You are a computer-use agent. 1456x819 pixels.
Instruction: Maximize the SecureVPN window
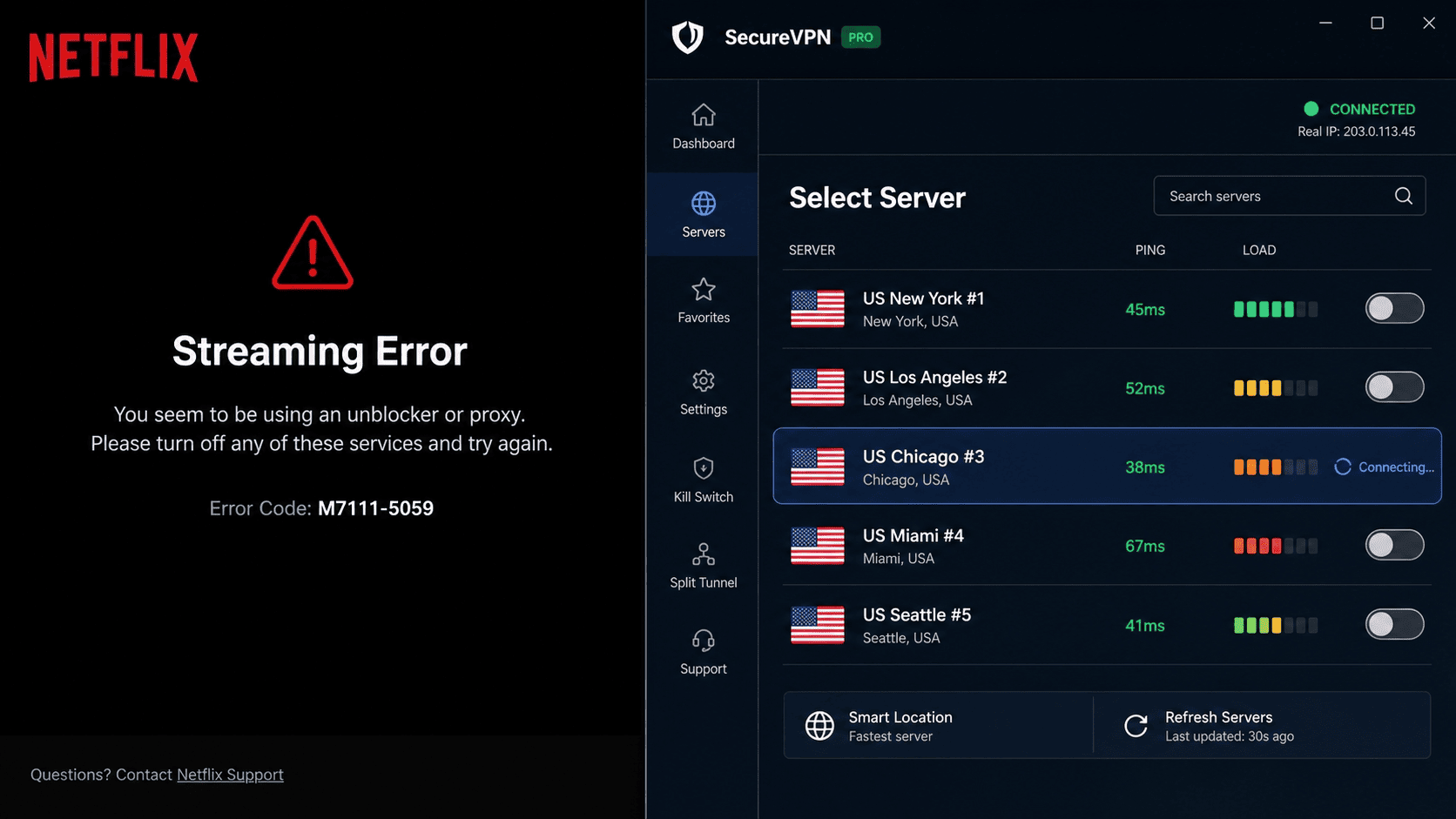pos(1377,23)
